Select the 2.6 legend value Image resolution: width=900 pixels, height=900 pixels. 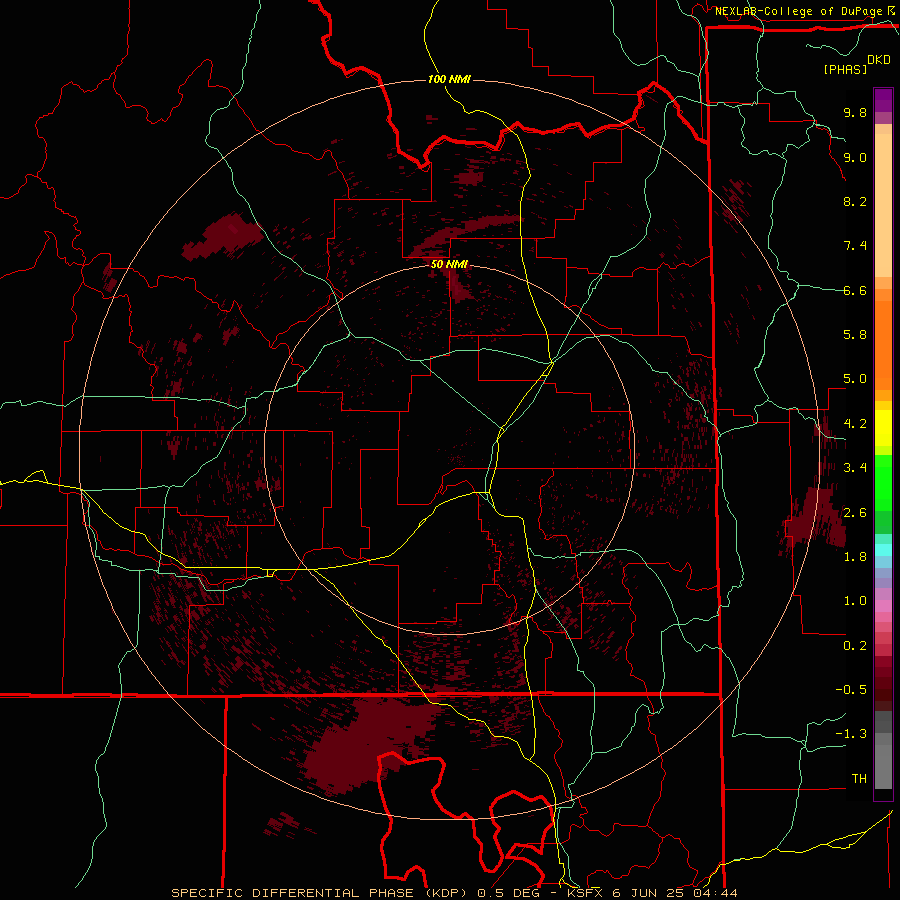click(855, 512)
